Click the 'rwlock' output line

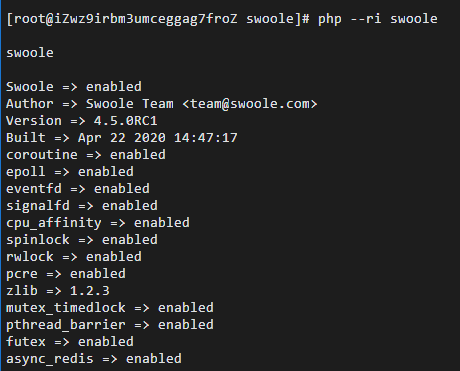74,257
